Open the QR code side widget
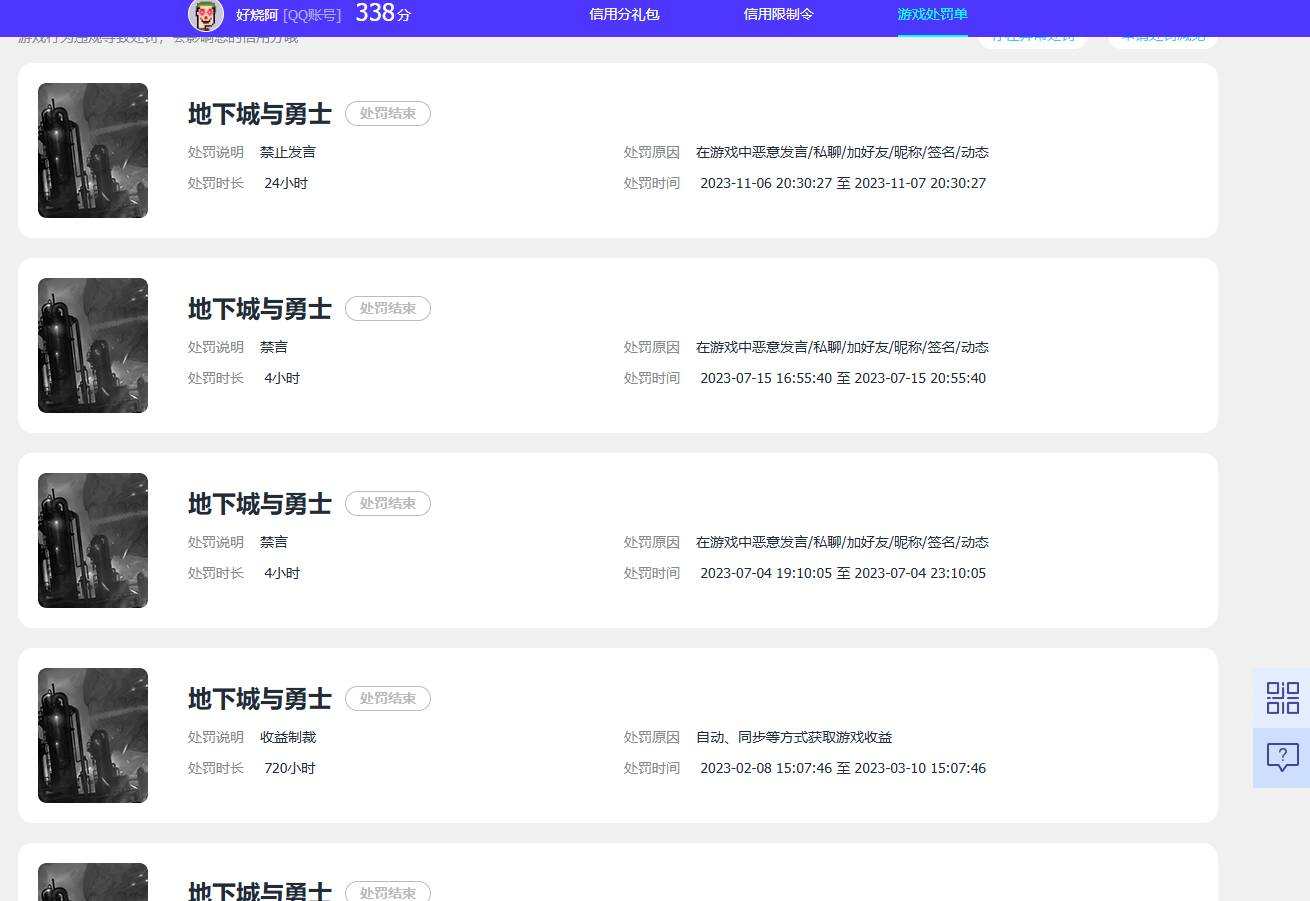 [x=1282, y=698]
